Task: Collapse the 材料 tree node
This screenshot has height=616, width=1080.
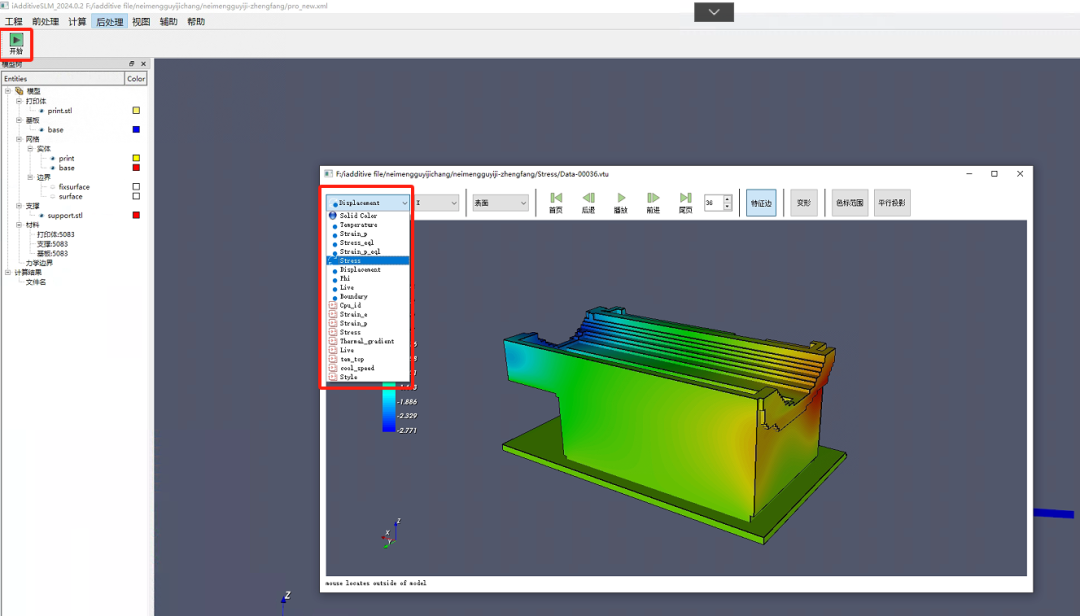Action: click(19, 225)
